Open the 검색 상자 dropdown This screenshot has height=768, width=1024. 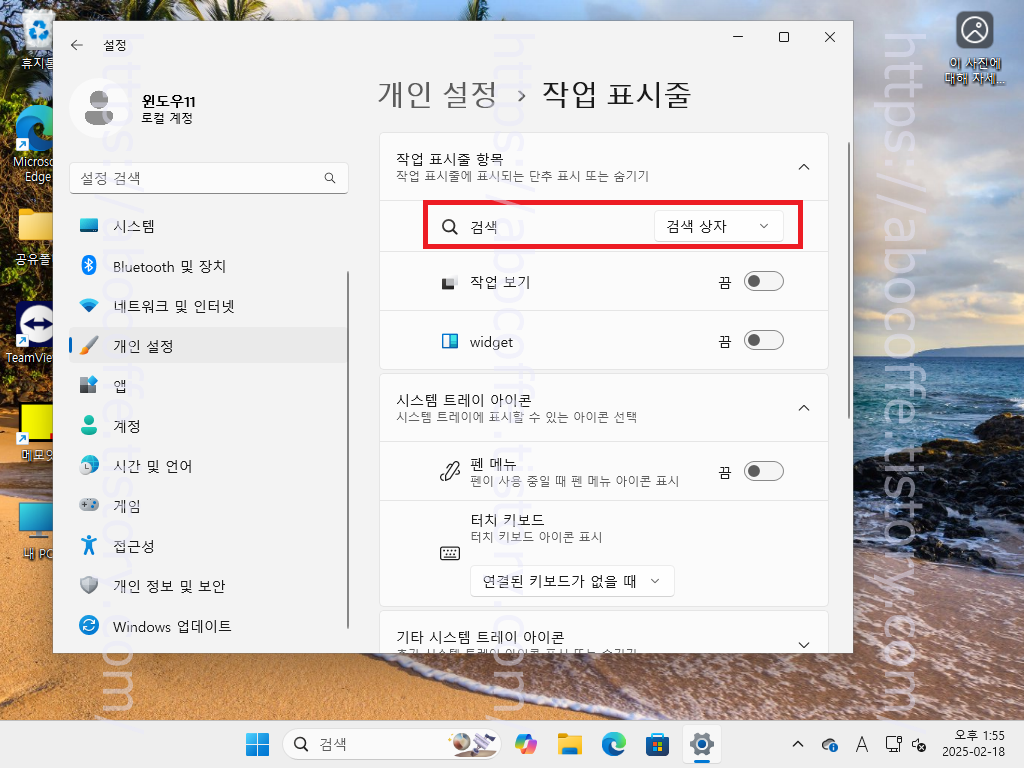pos(718,226)
